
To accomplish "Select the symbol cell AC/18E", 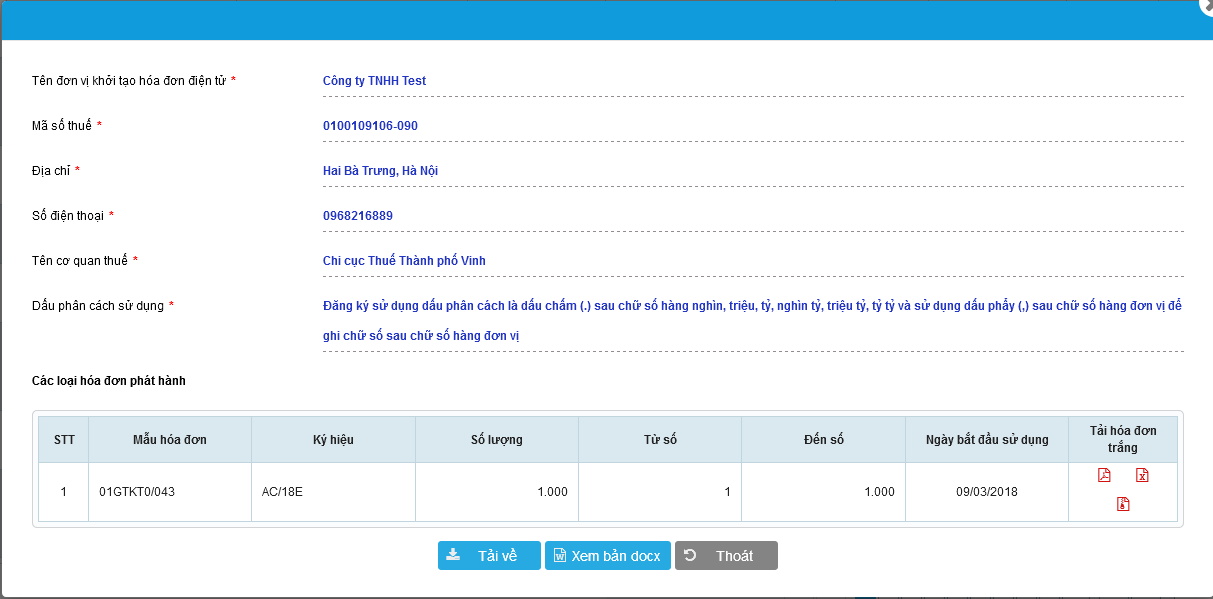I will pyautogui.click(x=282, y=492).
